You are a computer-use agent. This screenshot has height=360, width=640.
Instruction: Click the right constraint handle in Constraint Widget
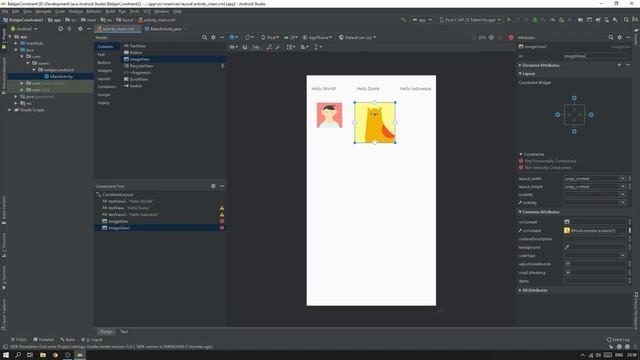coord(591,115)
